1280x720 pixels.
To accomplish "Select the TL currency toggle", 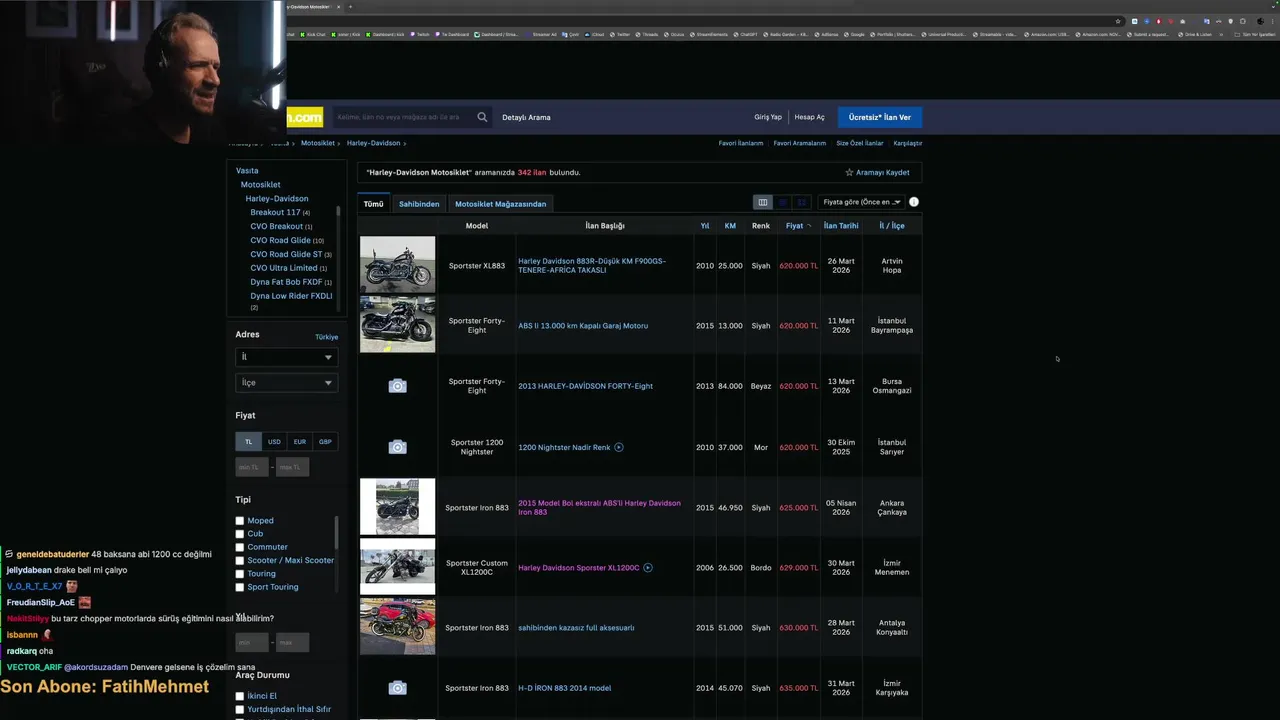I will pos(248,441).
